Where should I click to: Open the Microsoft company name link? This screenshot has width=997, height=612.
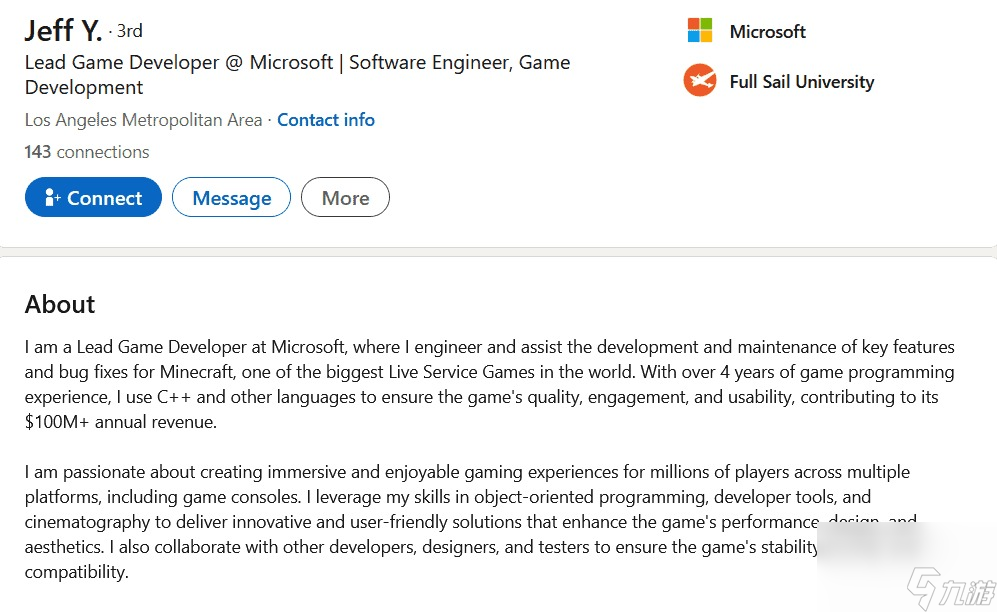click(767, 31)
